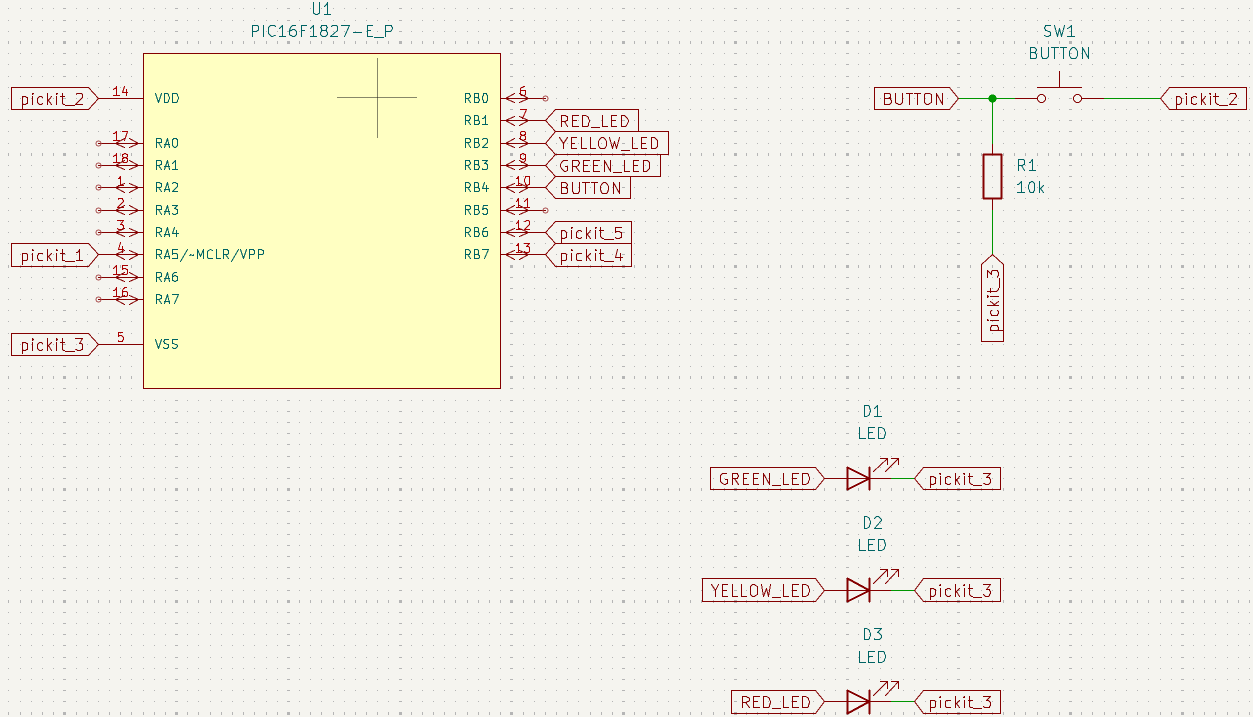The image size is (1253, 717).
Task: Select RED_LED label on RB1 pin
Action: pyautogui.click(x=593, y=121)
